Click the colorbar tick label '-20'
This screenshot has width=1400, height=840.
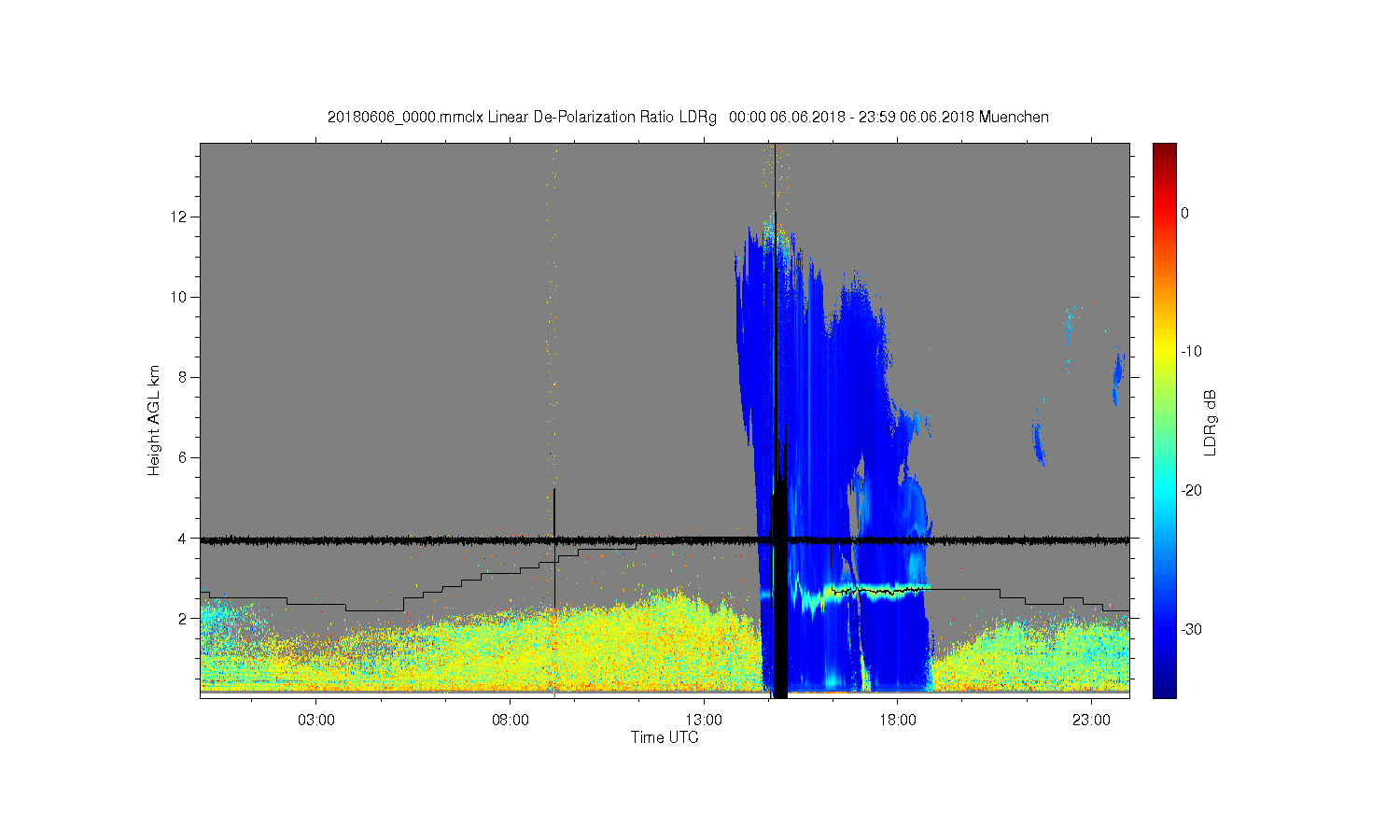point(1191,491)
